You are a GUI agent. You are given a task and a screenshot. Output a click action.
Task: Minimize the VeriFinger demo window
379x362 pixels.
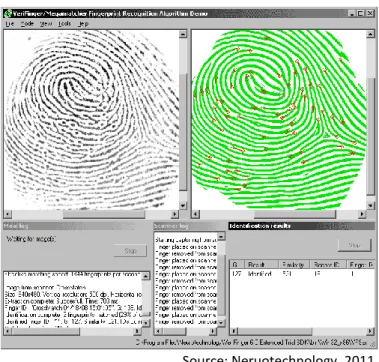pos(352,14)
